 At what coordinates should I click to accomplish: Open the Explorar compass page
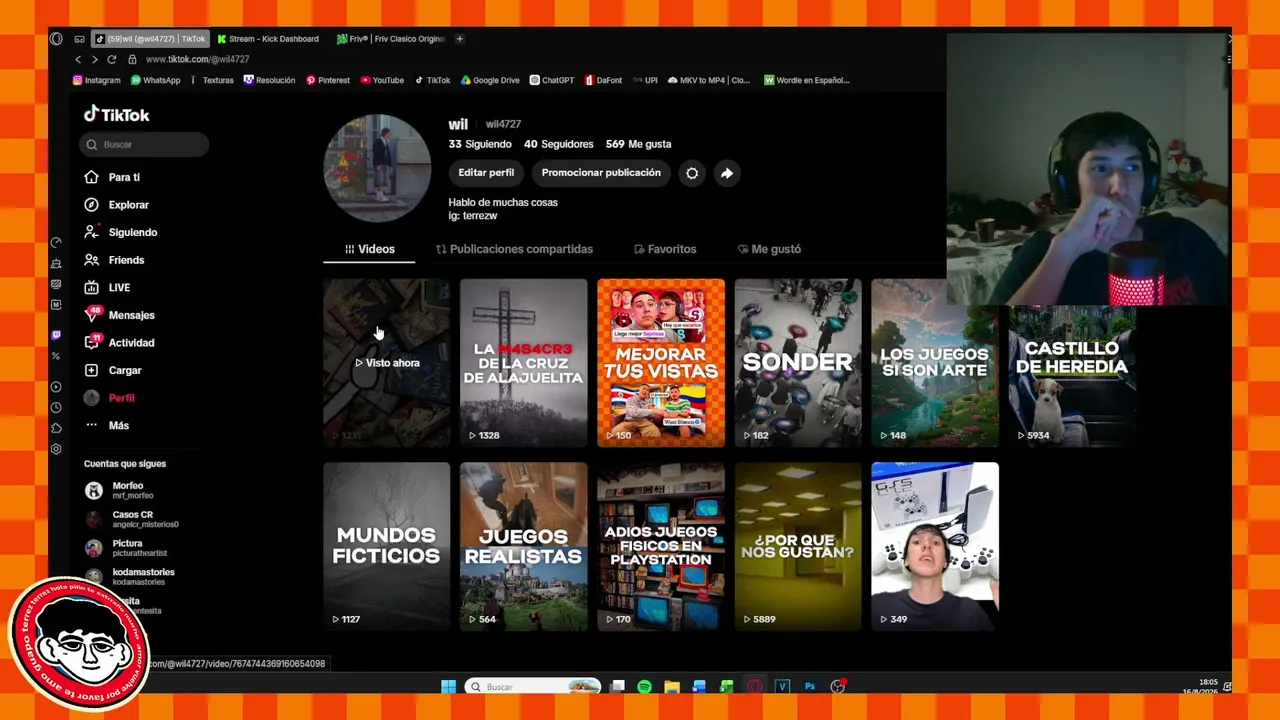coord(116,205)
